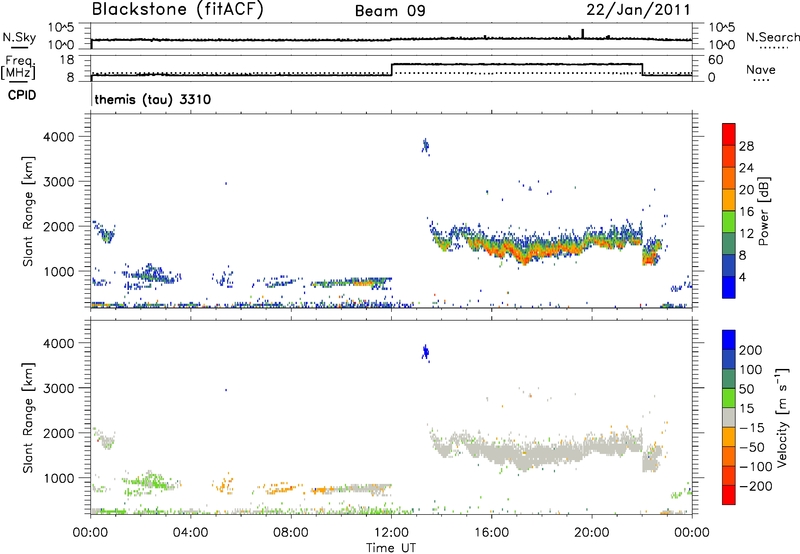Click Slant Range [km] label of velocity panel

tap(28, 418)
